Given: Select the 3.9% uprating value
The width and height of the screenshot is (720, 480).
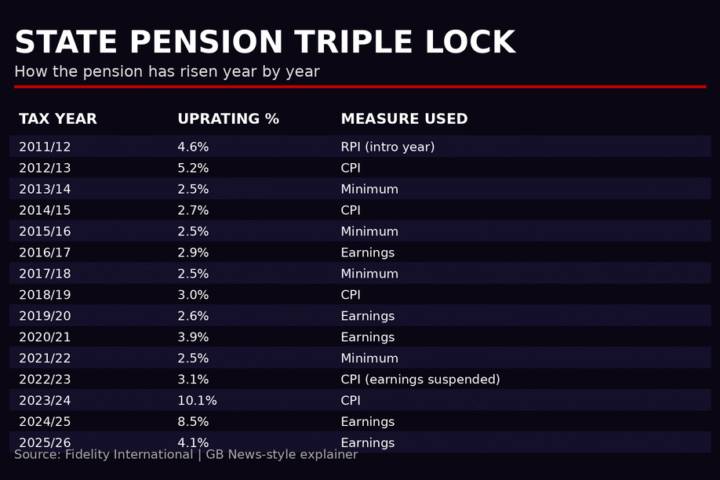Looking at the screenshot, I should coord(193,337).
